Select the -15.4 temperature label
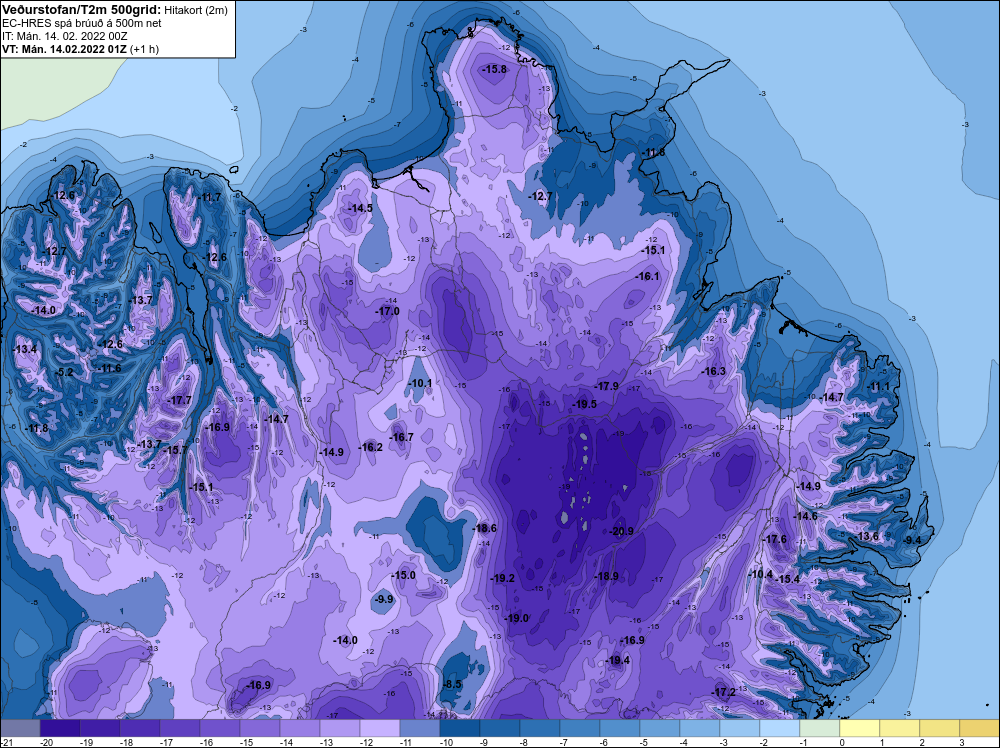Image resolution: width=1000 pixels, height=748 pixels. coord(788,579)
